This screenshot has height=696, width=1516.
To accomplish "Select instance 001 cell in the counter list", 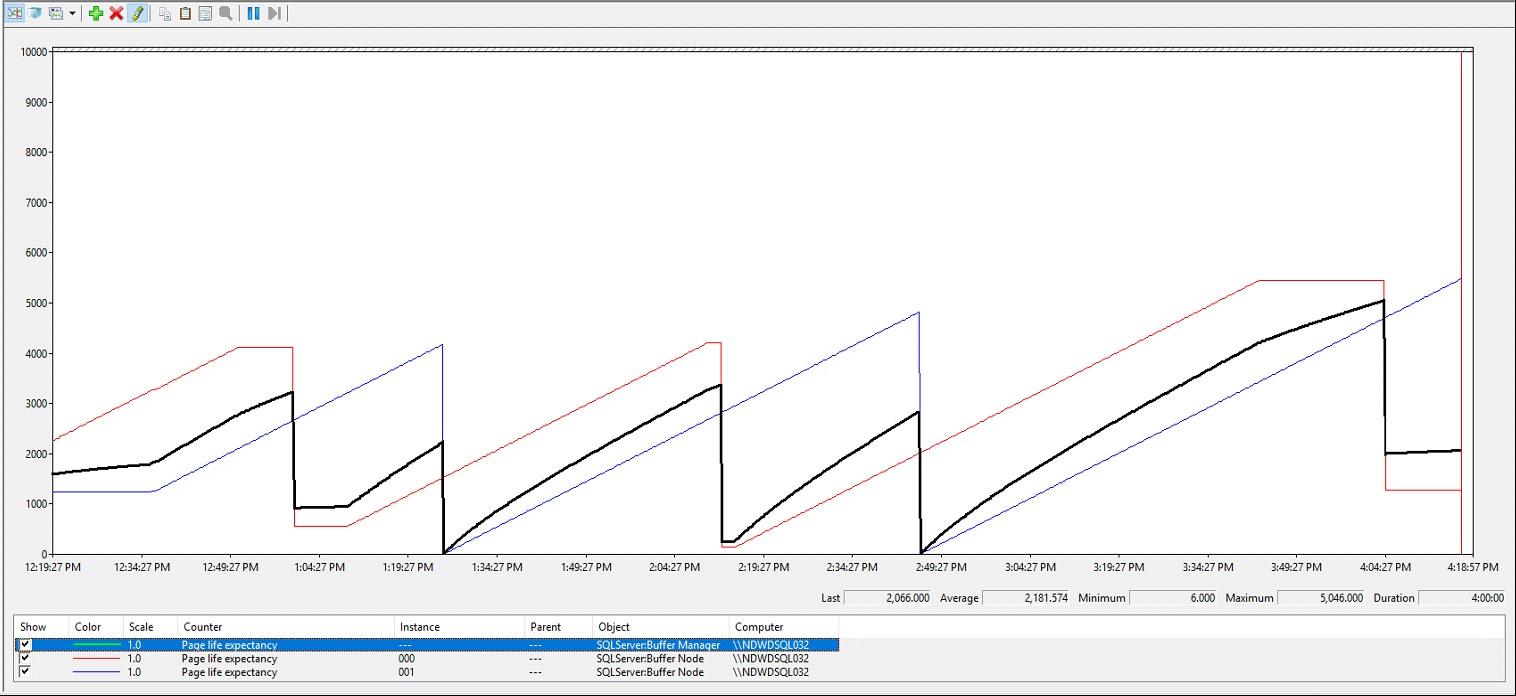I will coord(406,672).
